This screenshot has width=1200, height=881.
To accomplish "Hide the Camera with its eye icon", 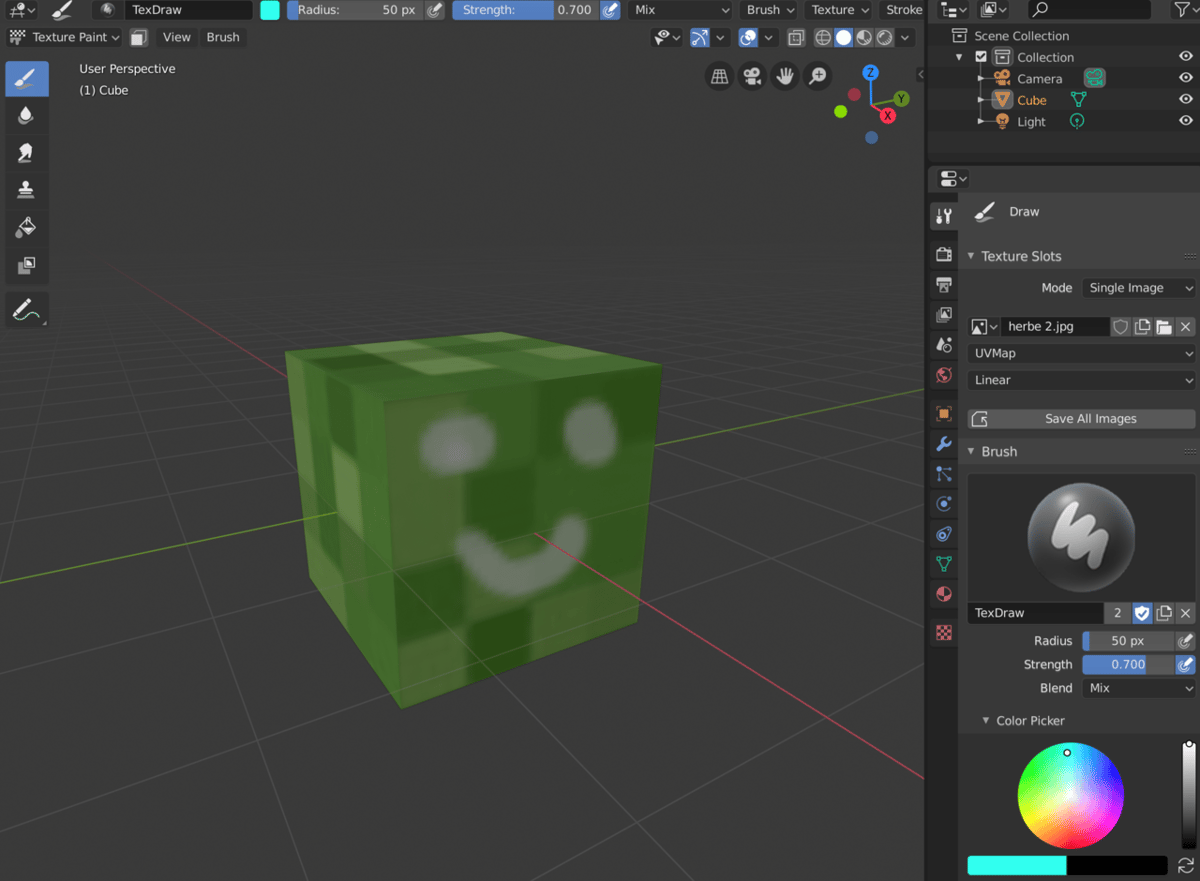I will tap(1186, 78).
